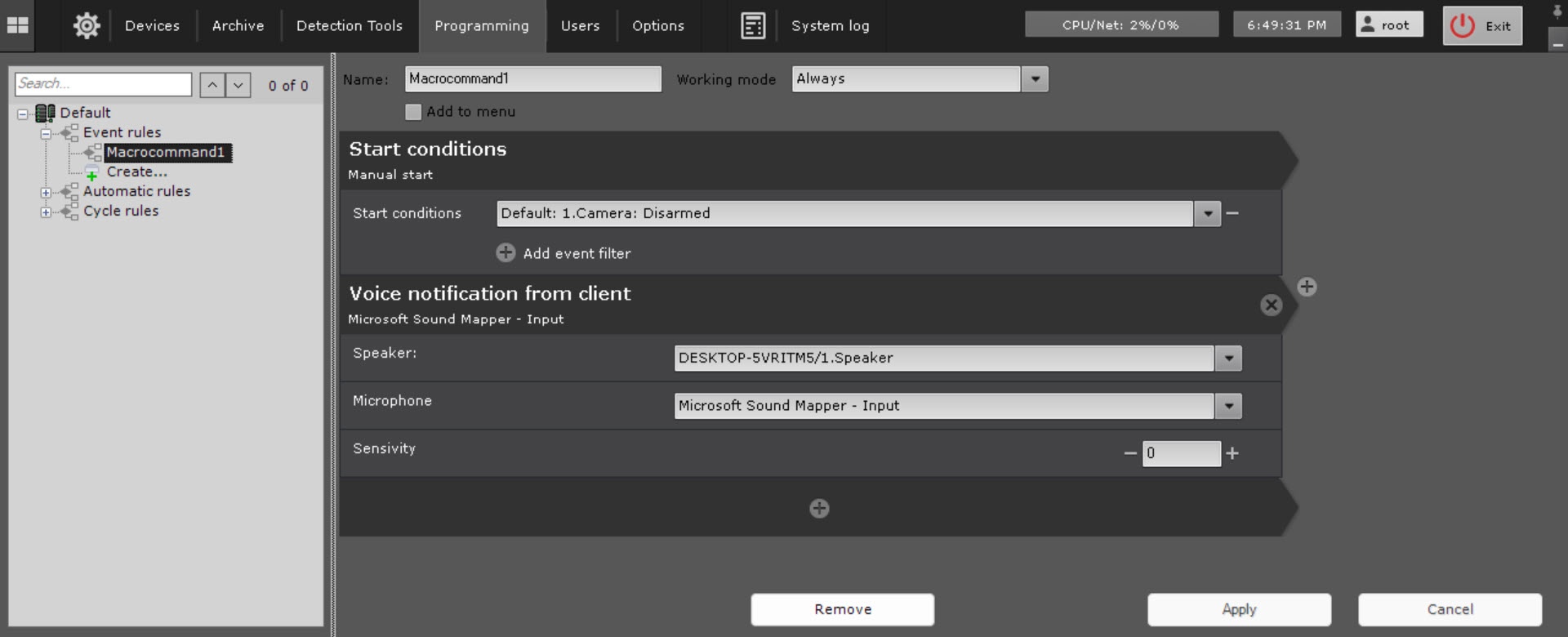Add a parallel action with side plus
This screenshot has width=1568, height=637.
pos(1307,287)
